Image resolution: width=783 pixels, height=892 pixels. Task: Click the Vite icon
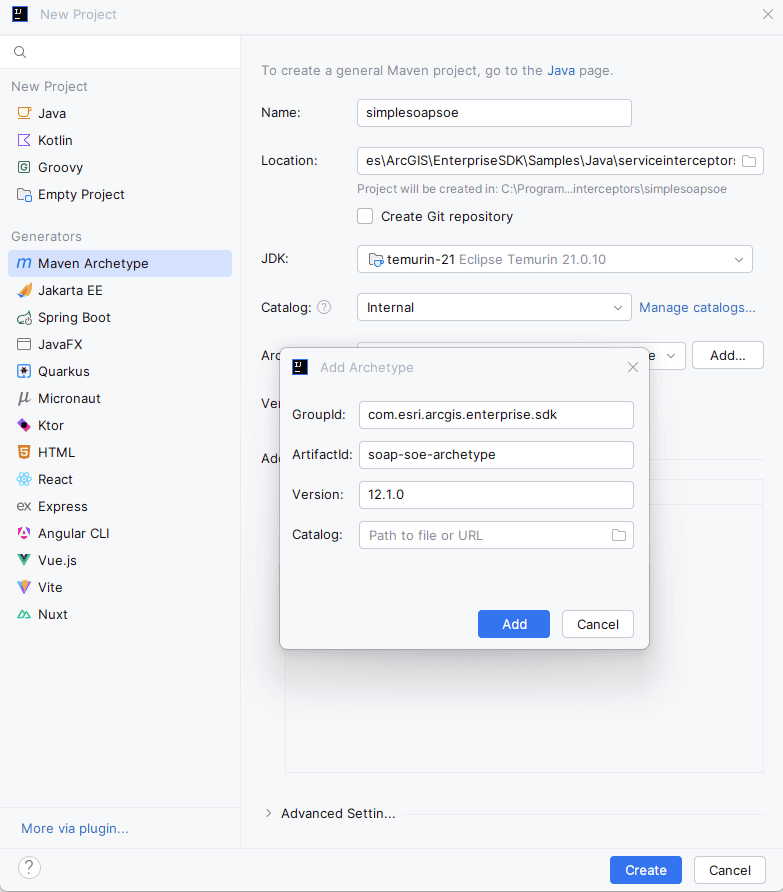click(24, 587)
